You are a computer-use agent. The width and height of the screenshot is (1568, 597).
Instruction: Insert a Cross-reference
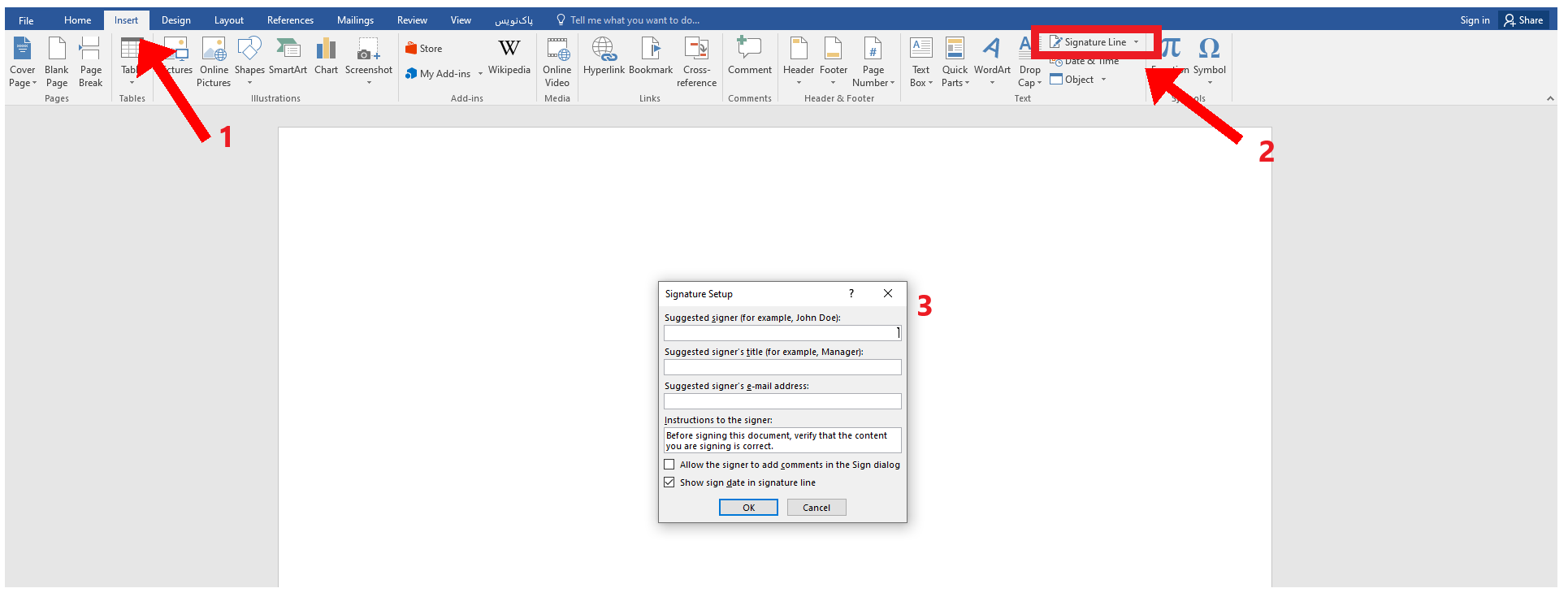click(x=696, y=62)
